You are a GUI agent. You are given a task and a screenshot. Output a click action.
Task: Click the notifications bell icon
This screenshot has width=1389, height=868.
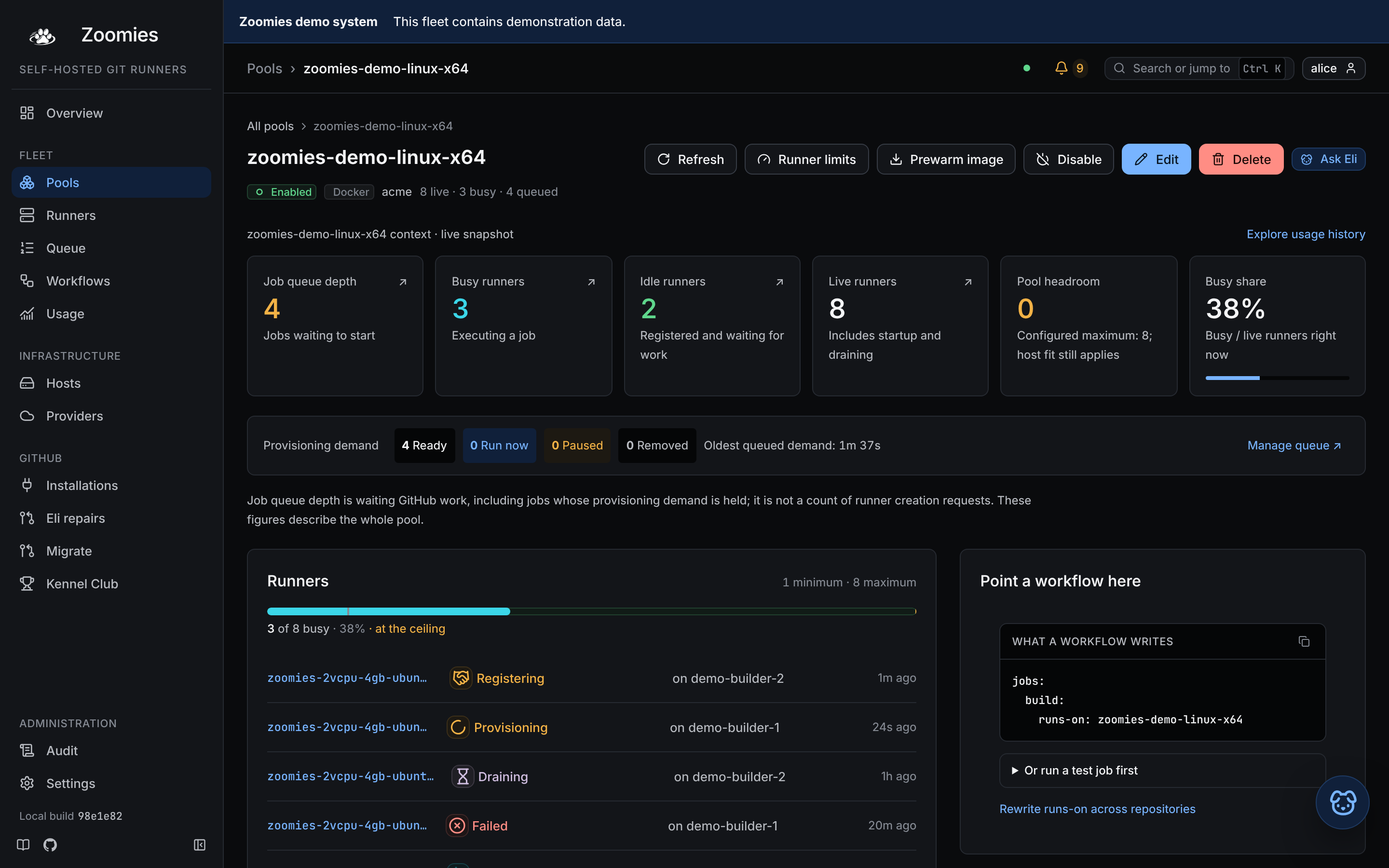tap(1061, 68)
